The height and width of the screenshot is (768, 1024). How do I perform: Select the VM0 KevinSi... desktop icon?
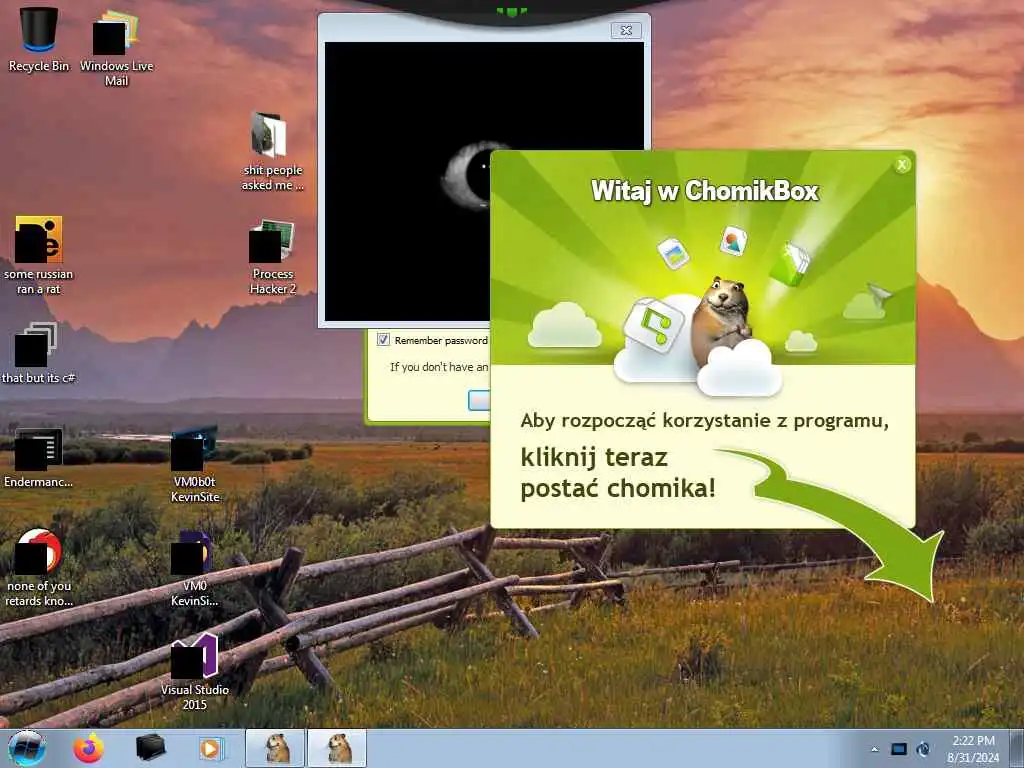195,569
